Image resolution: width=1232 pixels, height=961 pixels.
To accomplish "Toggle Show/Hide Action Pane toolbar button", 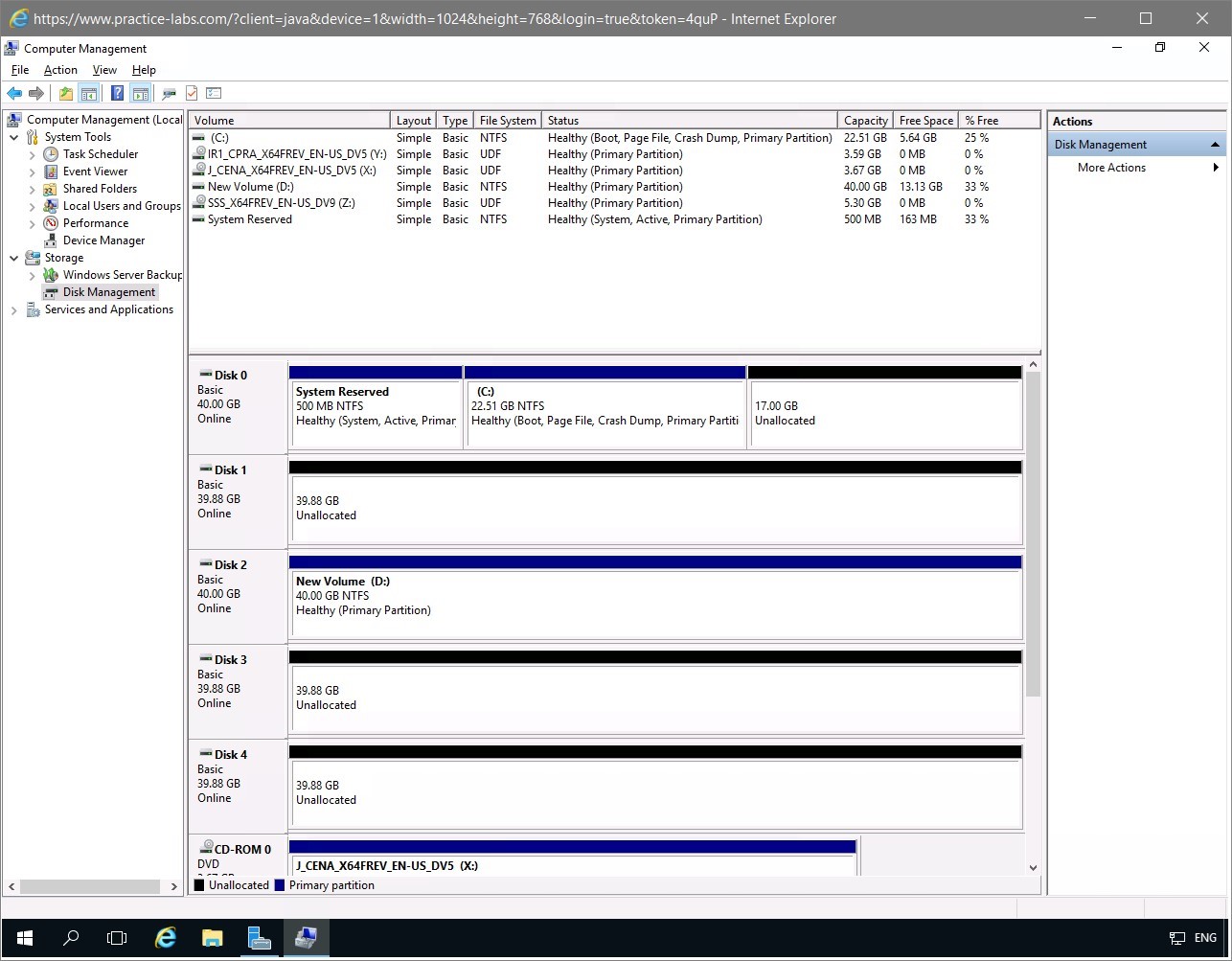I will pos(141,93).
